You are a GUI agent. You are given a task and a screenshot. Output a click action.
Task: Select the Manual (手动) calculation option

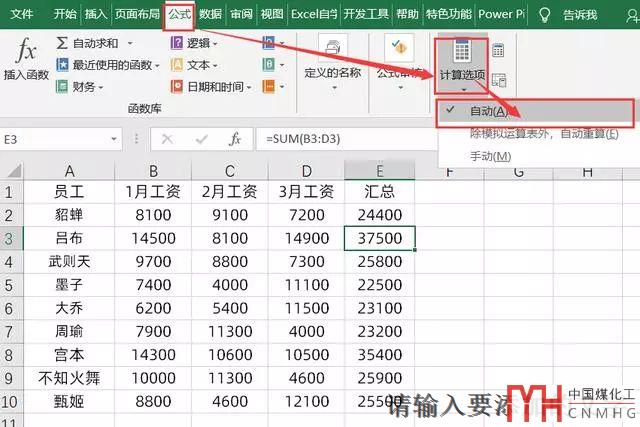point(490,156)
